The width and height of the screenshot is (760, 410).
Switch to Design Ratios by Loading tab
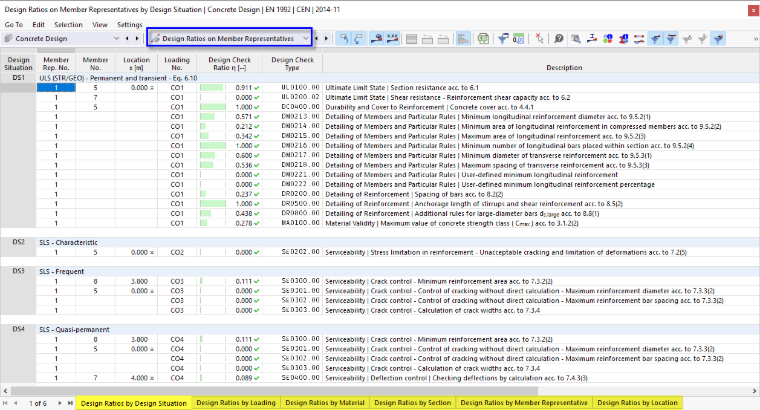[236, 403]
